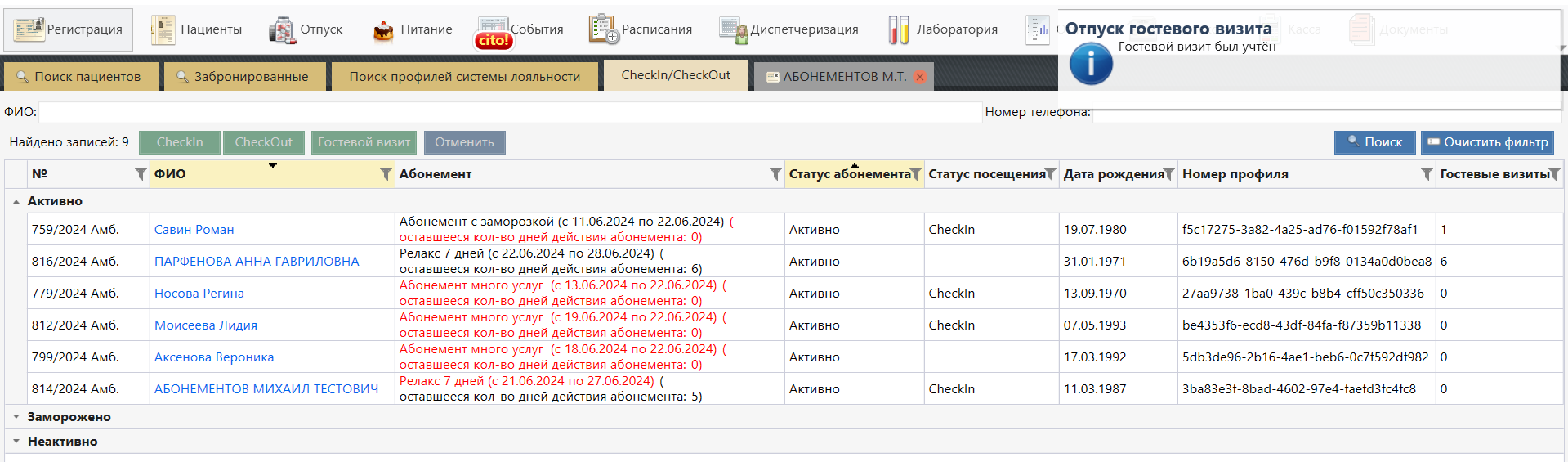Switch to Забронированные tab

(x=243, y=77)
